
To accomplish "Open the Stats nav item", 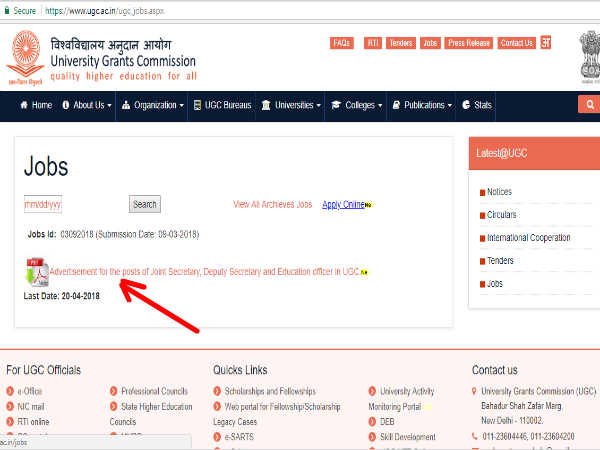I will pyautogui.click(x=477, y=105).
